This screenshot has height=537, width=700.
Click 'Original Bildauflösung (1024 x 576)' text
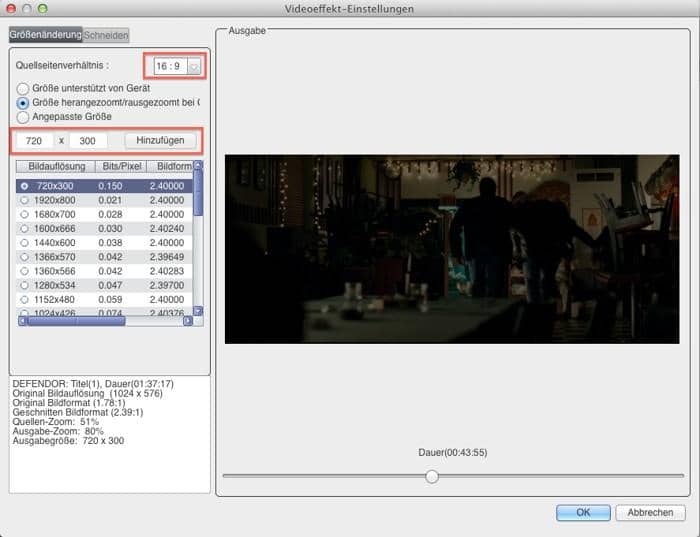88,393
